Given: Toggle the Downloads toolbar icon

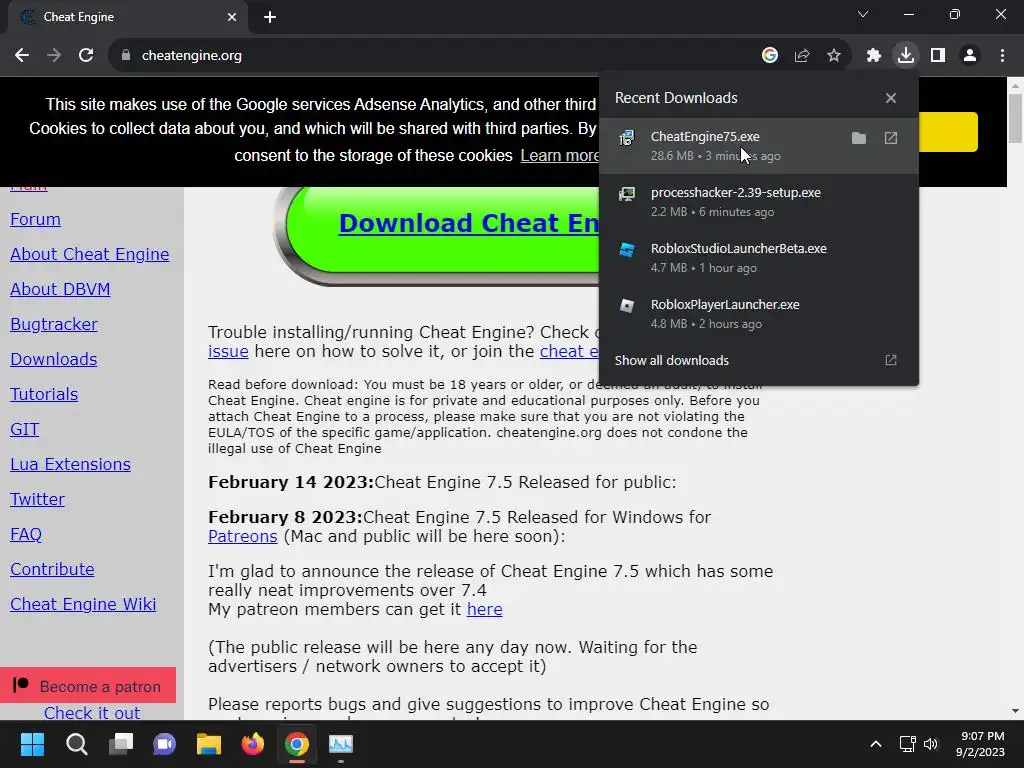Looking at the screenshot, I should [x=906, y=56].
